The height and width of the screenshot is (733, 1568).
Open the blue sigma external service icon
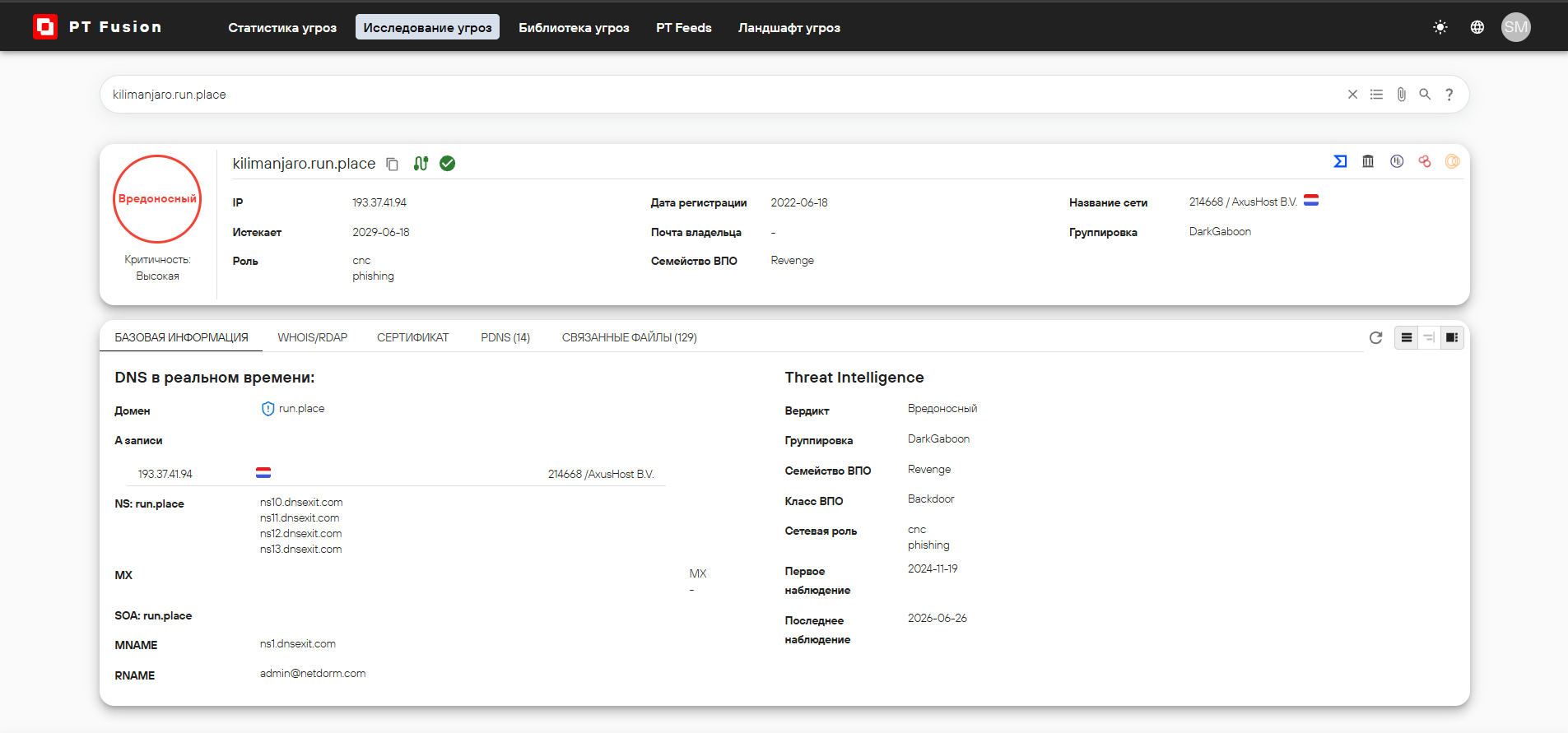coord(1340,161)
